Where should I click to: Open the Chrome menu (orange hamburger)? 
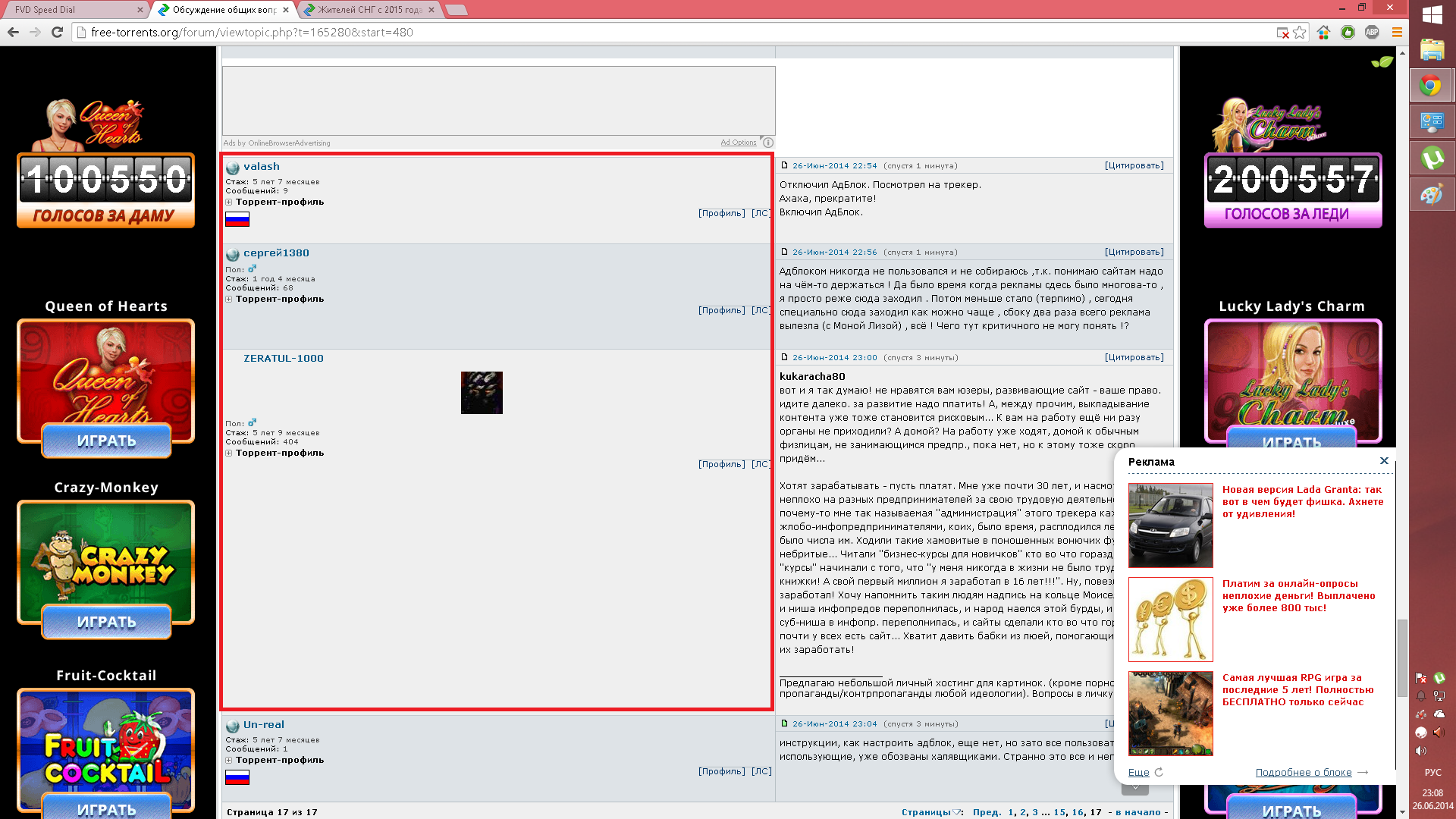[1397, 33]
